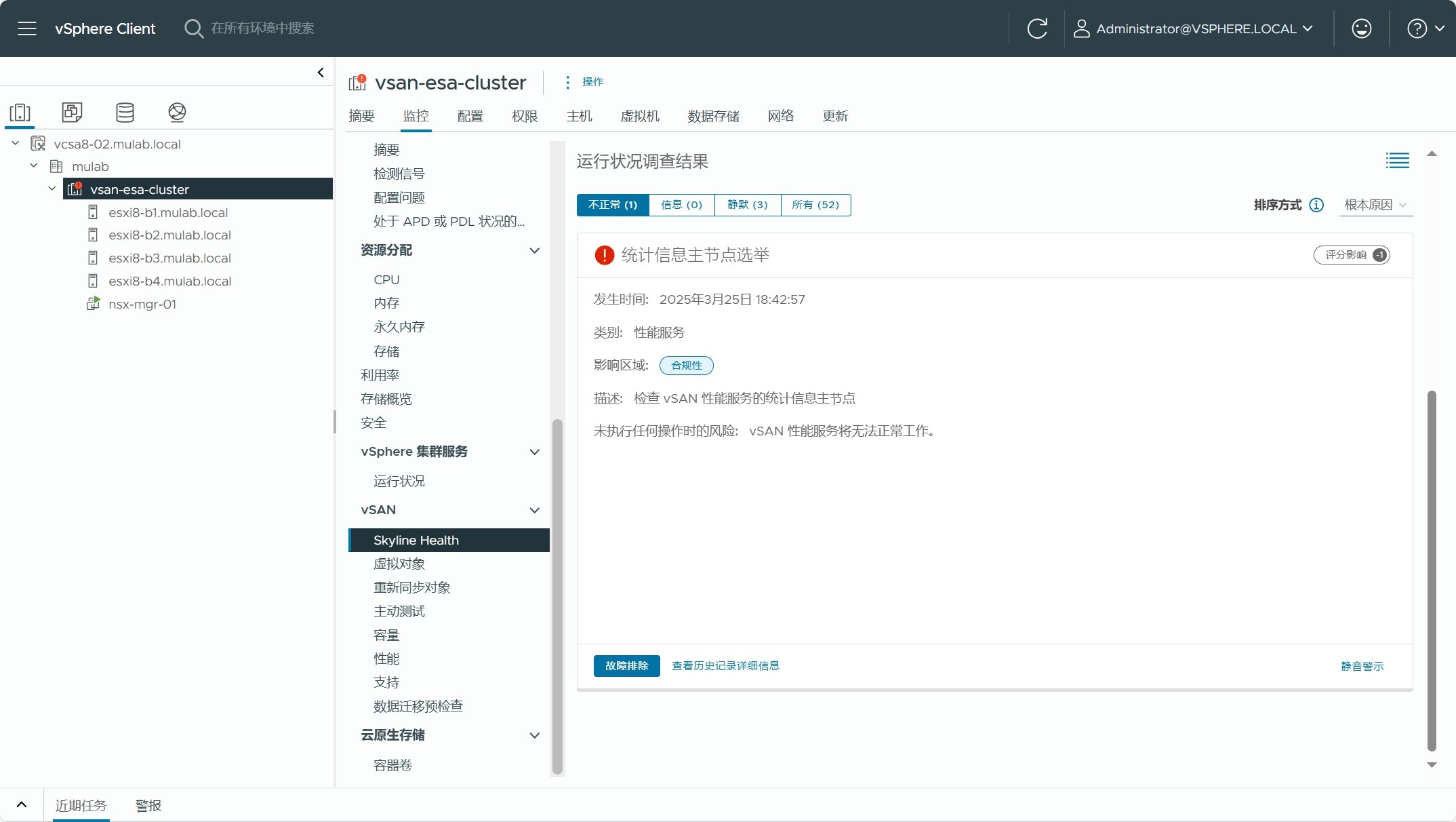
Task: Collapse the left navigation panel arrow
Action: (321, 73)
